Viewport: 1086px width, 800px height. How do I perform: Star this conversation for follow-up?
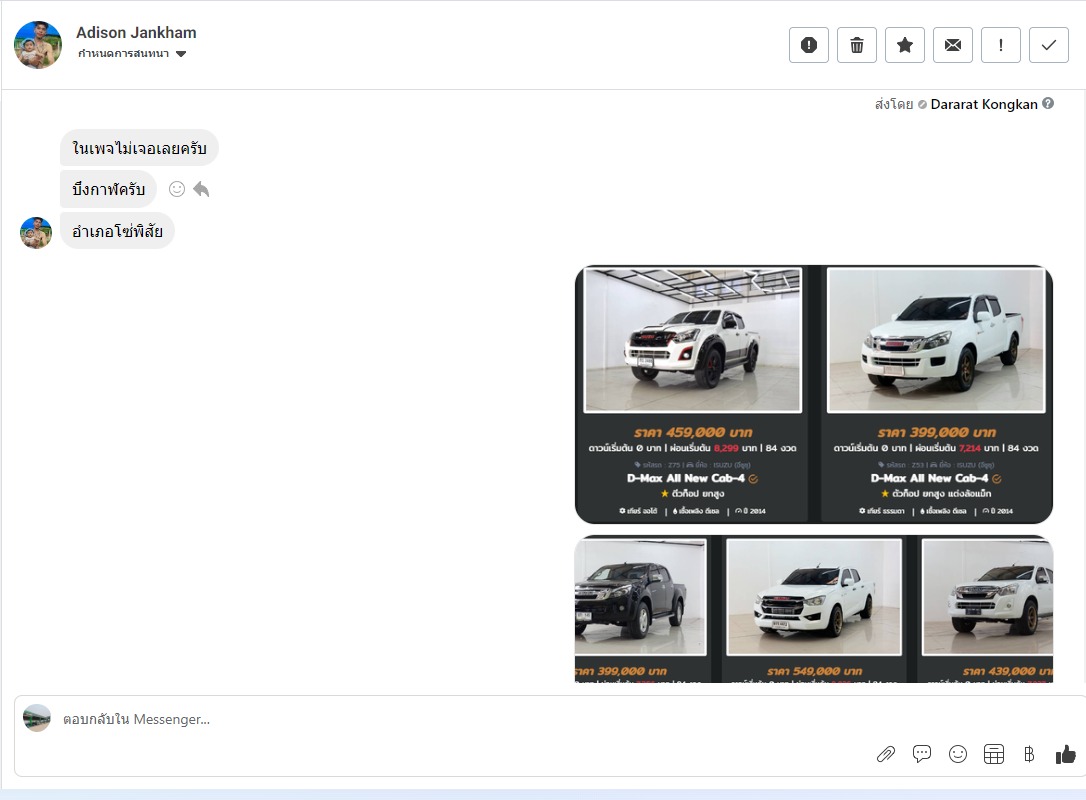[905, 45]
